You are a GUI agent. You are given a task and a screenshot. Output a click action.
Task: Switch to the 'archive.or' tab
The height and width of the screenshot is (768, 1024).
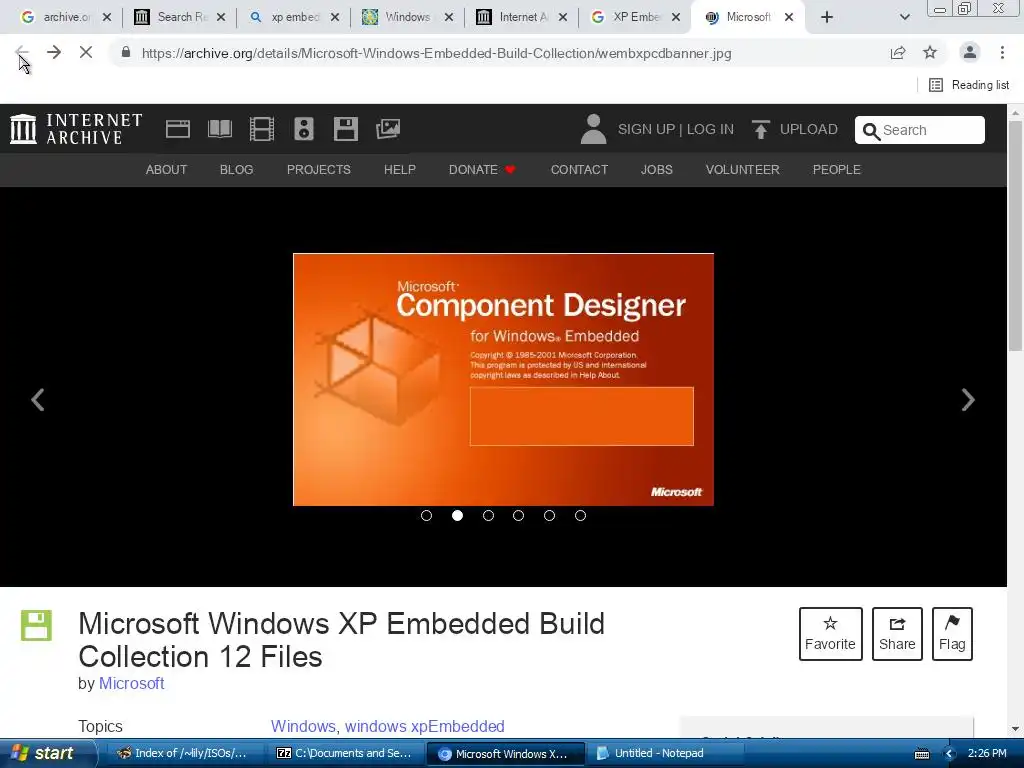click(65, 17)
